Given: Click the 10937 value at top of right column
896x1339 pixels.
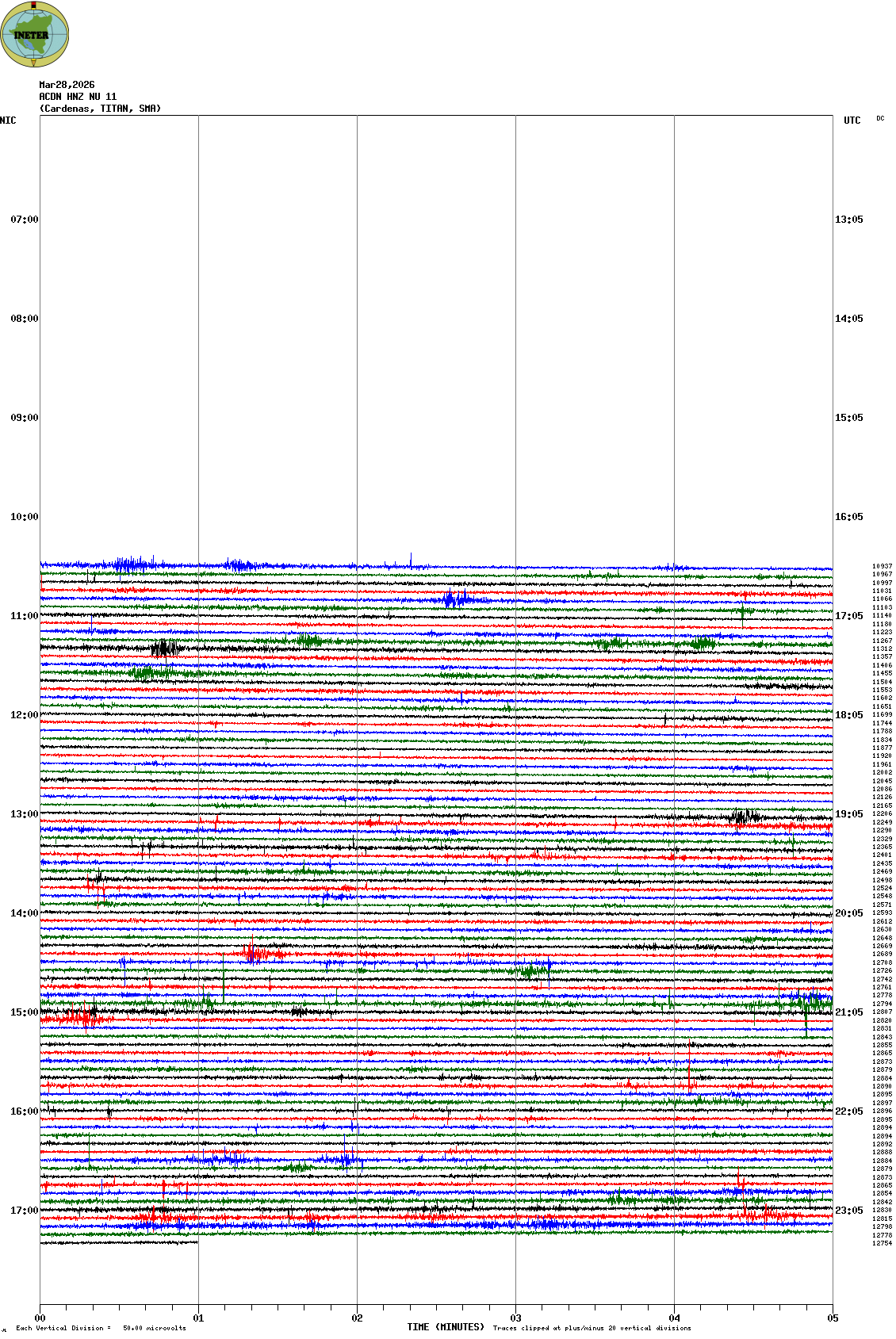Looking at the screenshot, I should (x=882, y=567).
